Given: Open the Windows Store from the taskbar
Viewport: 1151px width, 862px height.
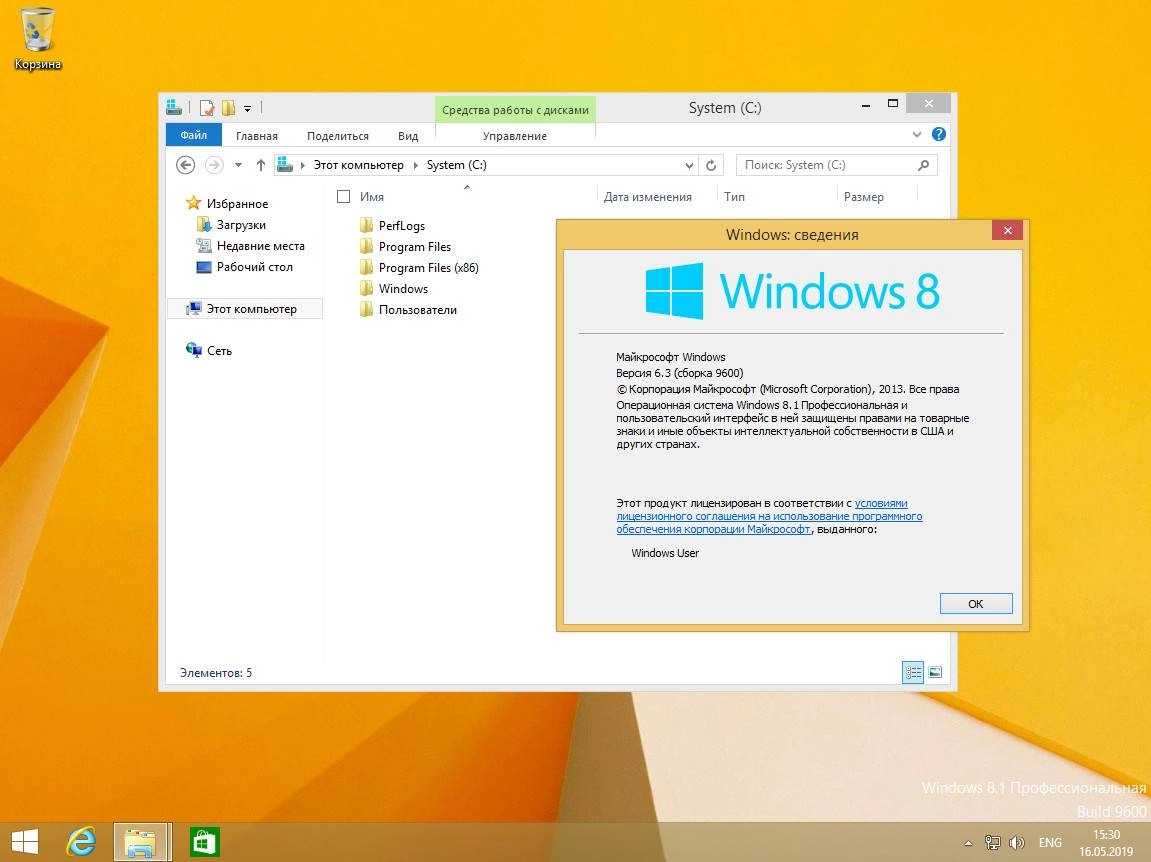Looking at the screenshot, I should pyautogui.click(x=205, y=841).
